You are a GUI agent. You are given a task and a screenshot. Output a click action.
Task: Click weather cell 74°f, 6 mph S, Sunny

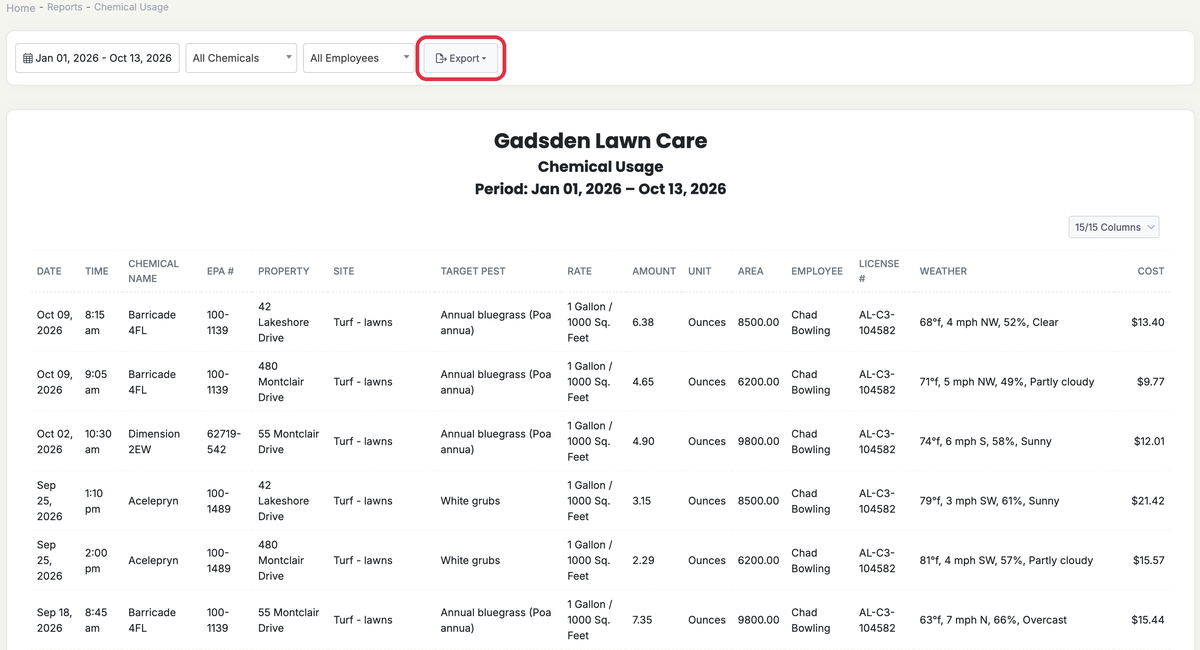point(986,441)
